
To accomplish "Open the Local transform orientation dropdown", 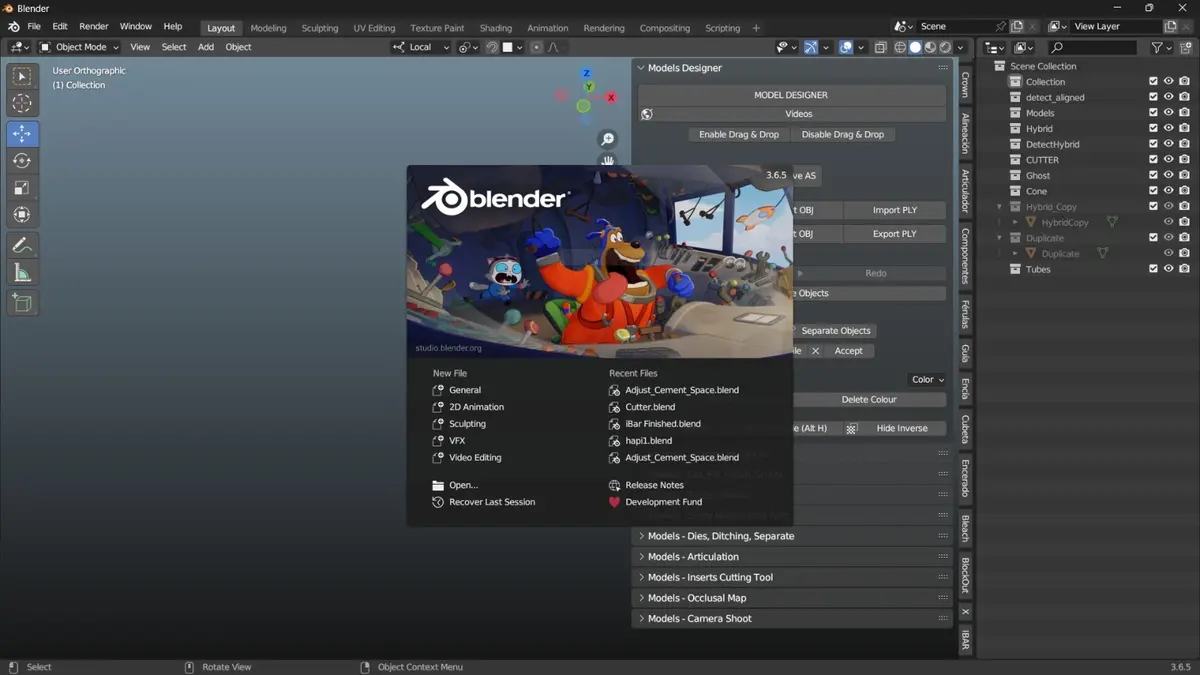I will (420, 47).
